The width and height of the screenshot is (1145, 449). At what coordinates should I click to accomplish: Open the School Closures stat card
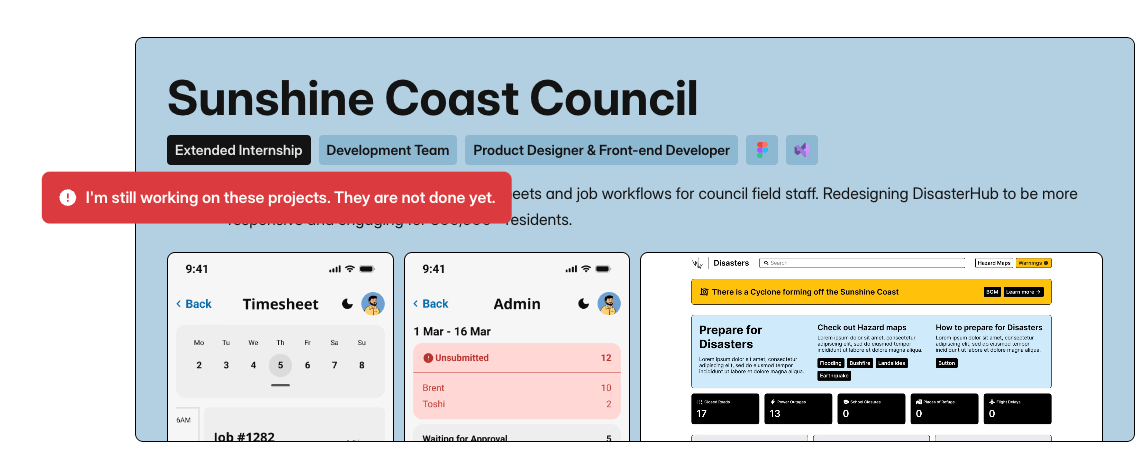tap(871, 409)
